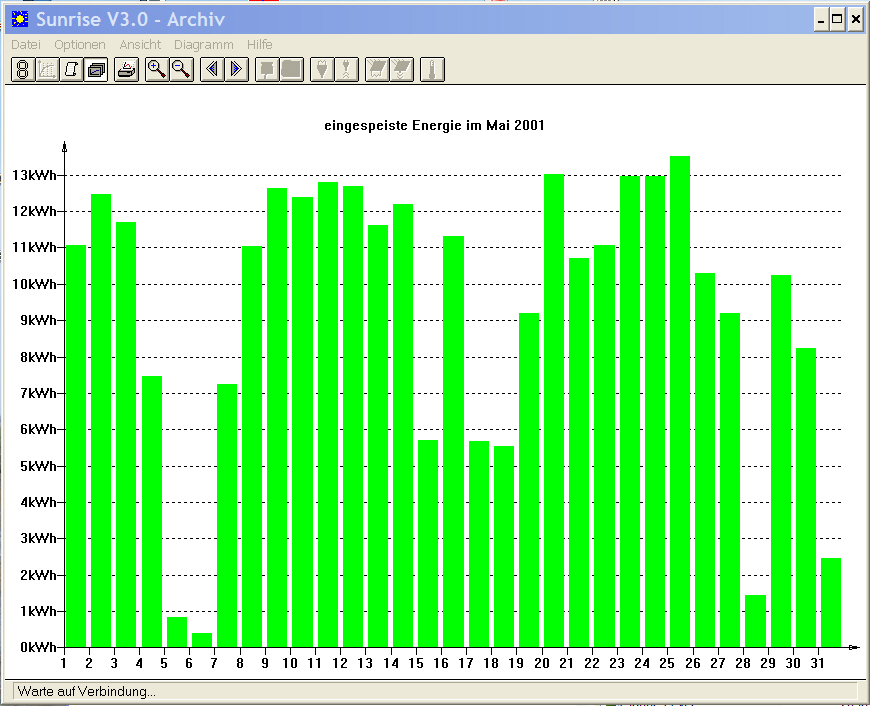This screenshot has width=870, height=706.
Task: Click the greyed thermometer icon
Action: (432, 69)
